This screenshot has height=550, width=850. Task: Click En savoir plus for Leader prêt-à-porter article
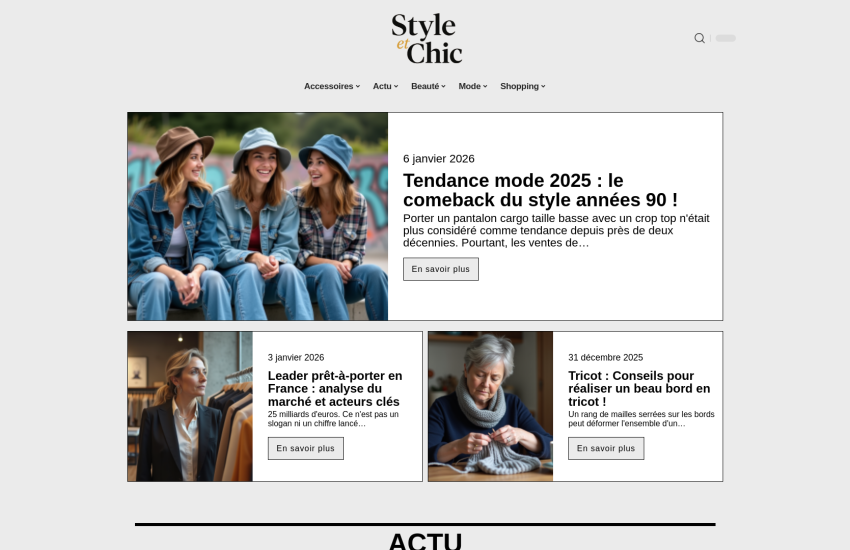tap(305, 448)
